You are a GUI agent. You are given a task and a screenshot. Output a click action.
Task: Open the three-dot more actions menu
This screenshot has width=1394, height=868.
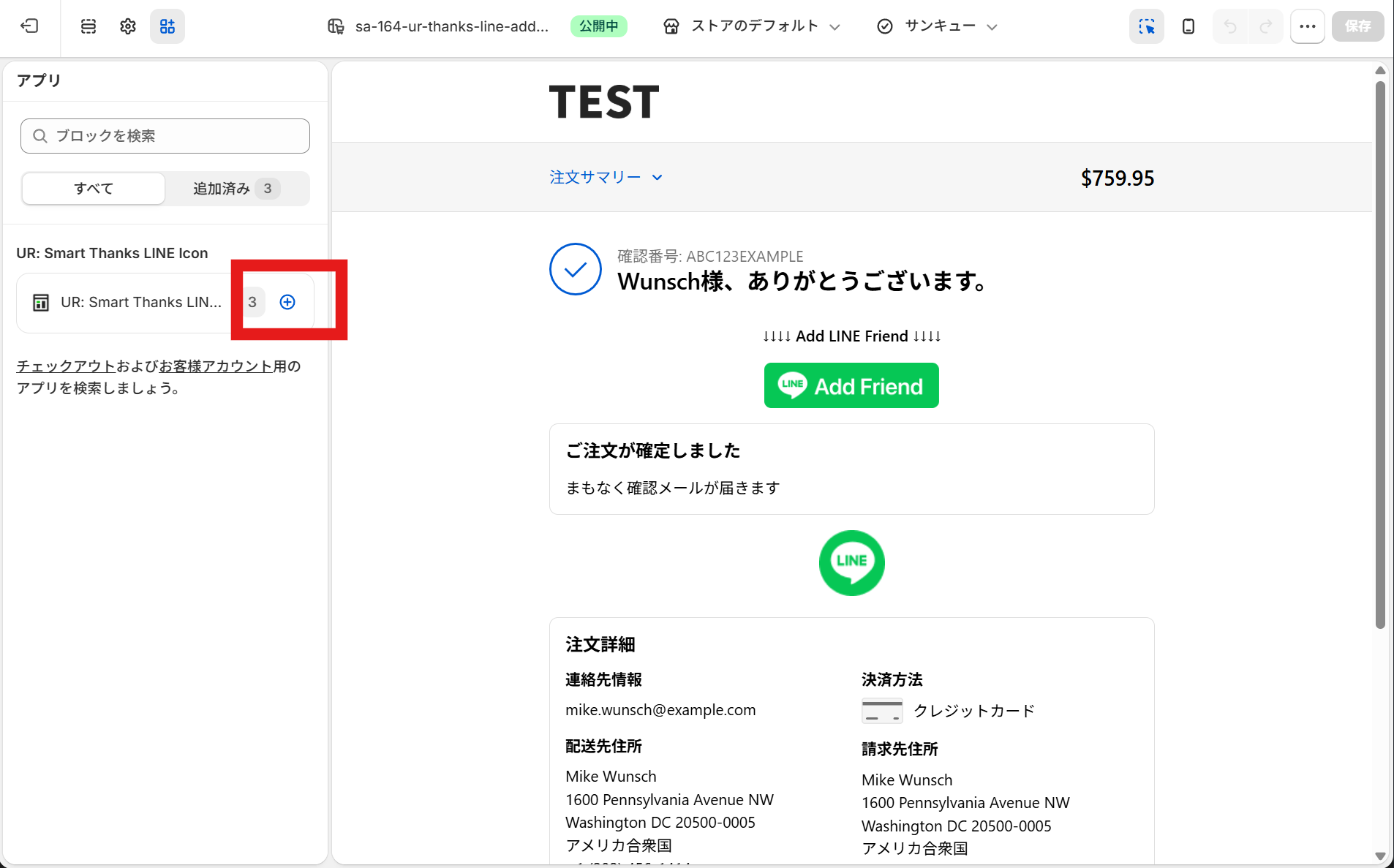tap(1308, 26)
